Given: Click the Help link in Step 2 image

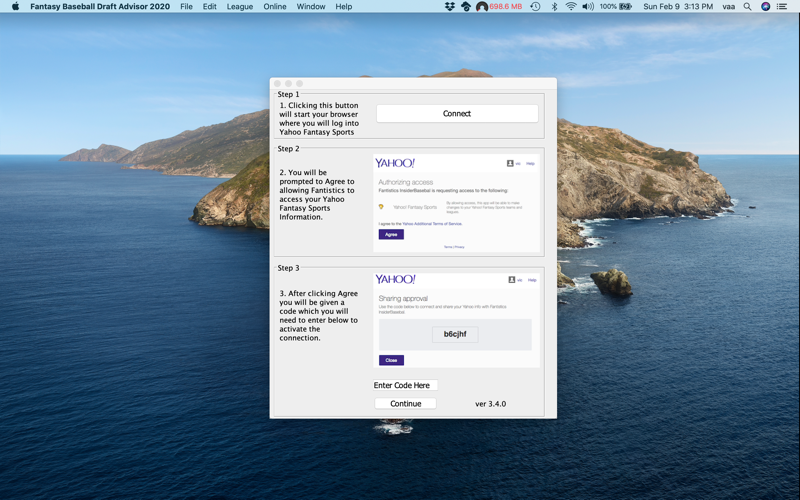Looking at the screenshot, I should (531, 164).
